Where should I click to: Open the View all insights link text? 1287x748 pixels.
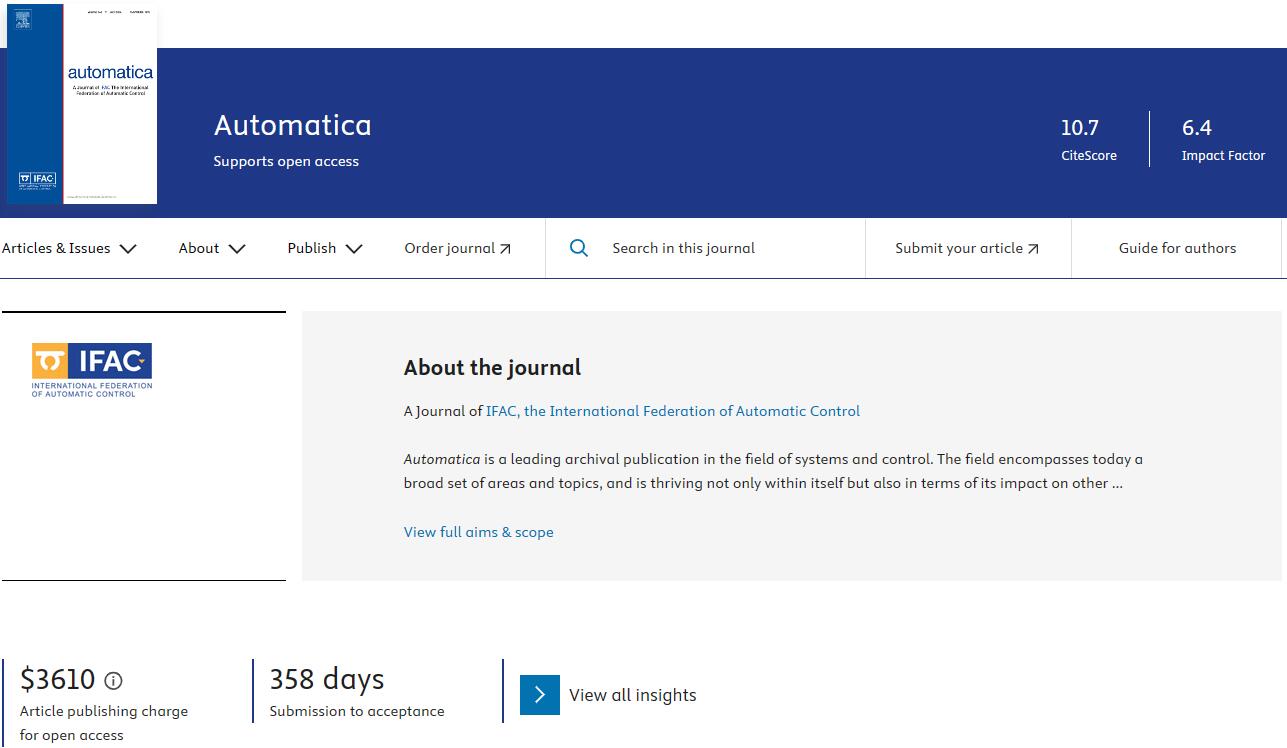click(x=633, y=695)
